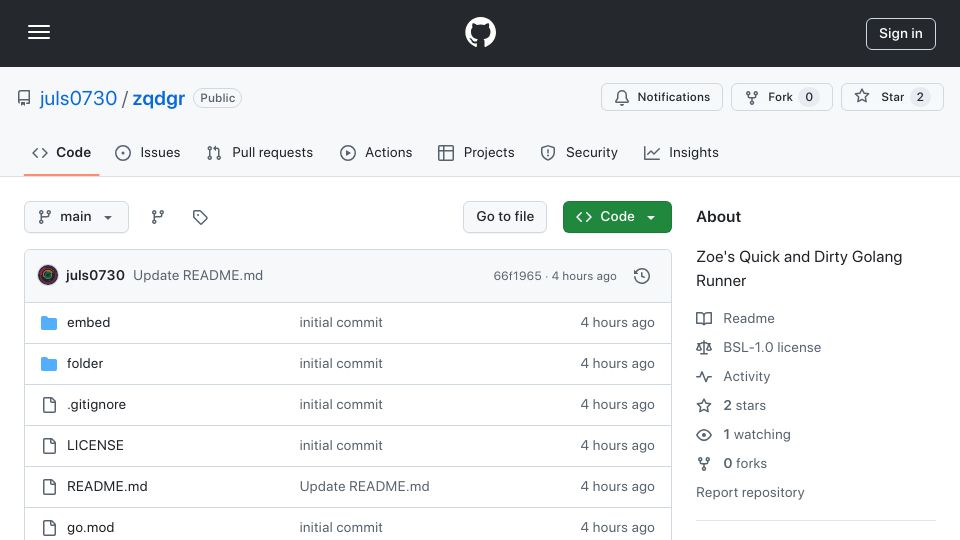Click embed row's initial commit message
Image resolution: width=960 pixels, height=540 pixels.
tap(341, 323)
